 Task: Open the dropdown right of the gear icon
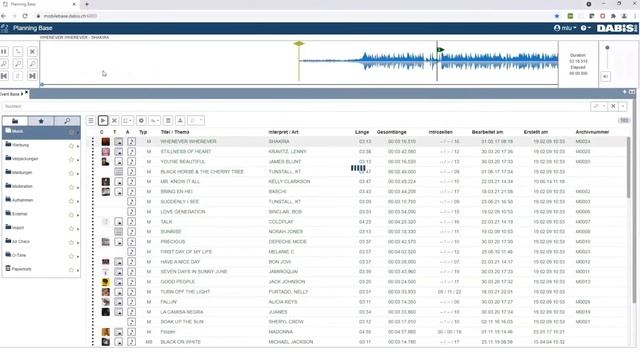(154, 120)
